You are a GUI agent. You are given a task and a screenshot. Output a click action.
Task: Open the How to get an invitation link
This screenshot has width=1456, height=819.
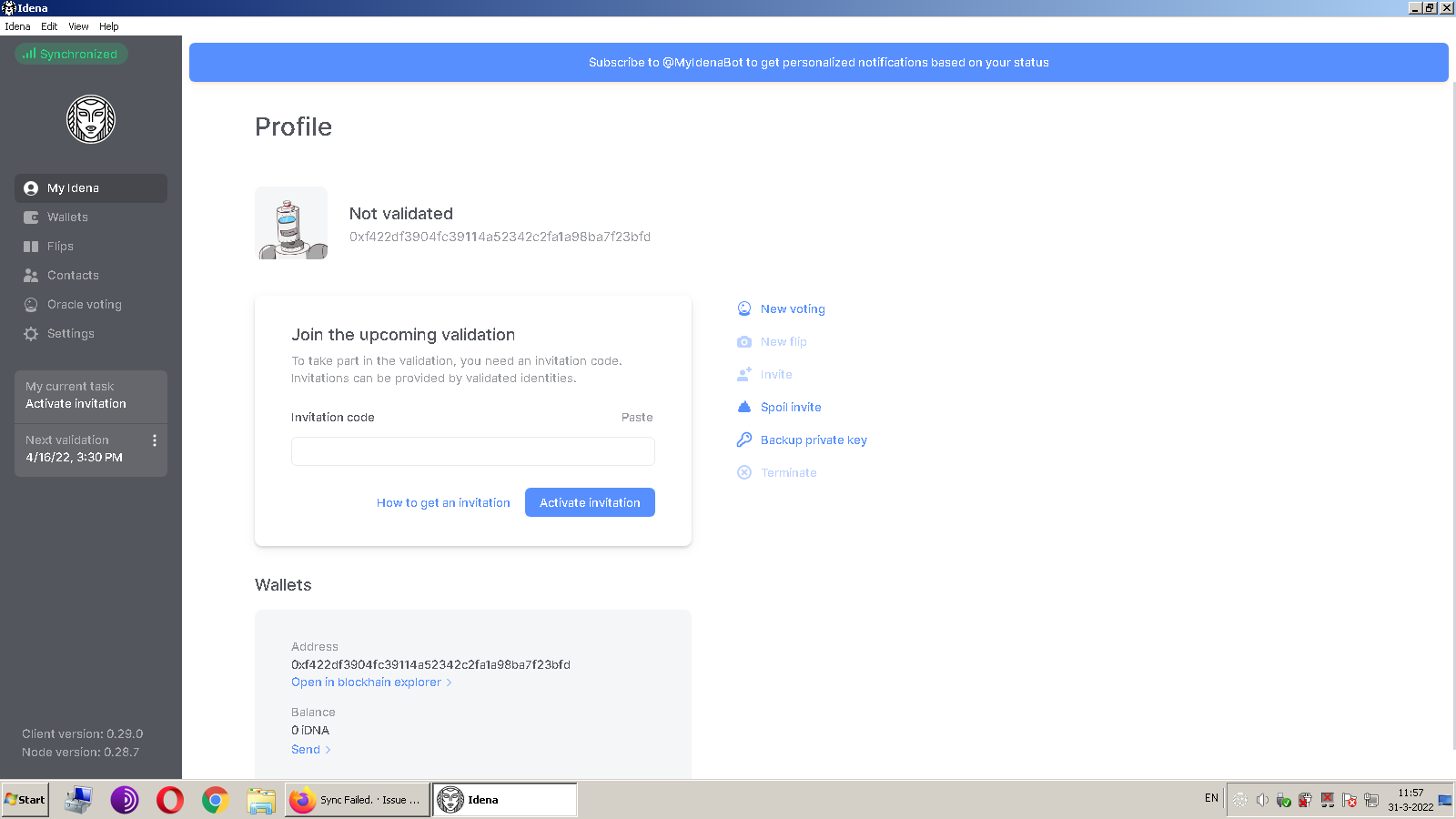coord(443,502)
